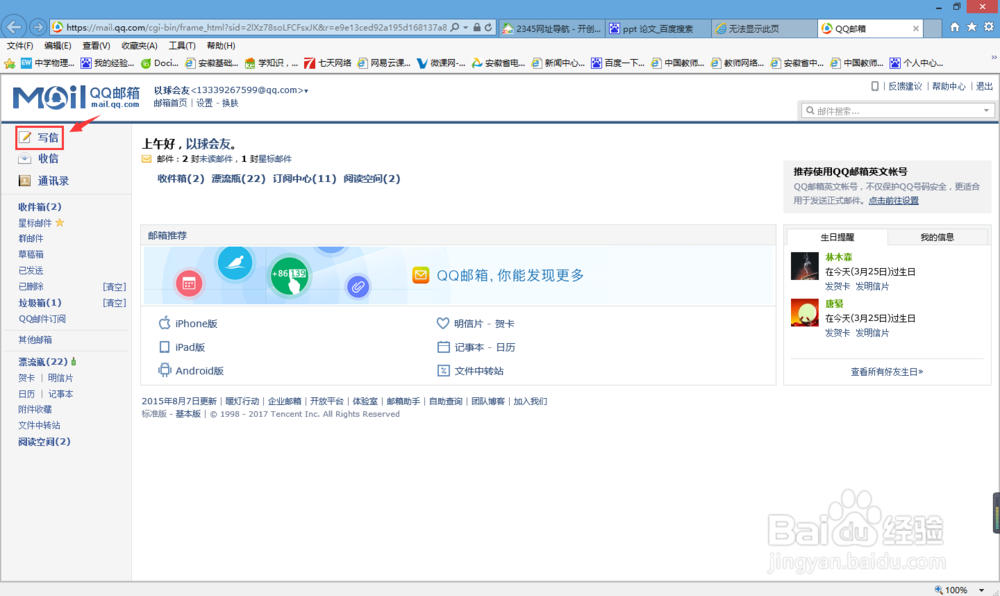Click the padlock icon in address bar
This screenshot has height=596, width=1000.
pyautogui.click(x=476, y=27)
